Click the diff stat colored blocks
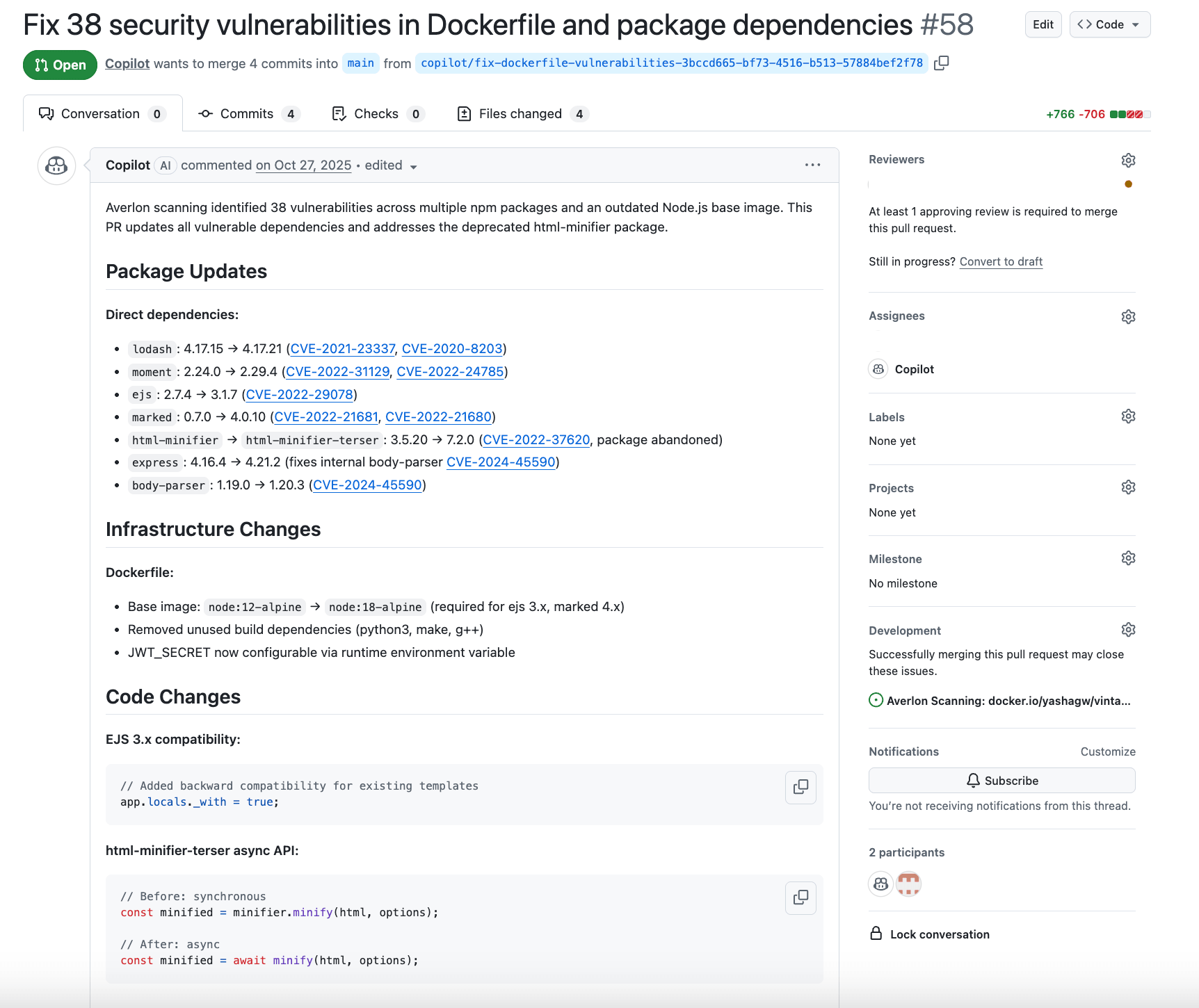 [x=1129, y=113]
